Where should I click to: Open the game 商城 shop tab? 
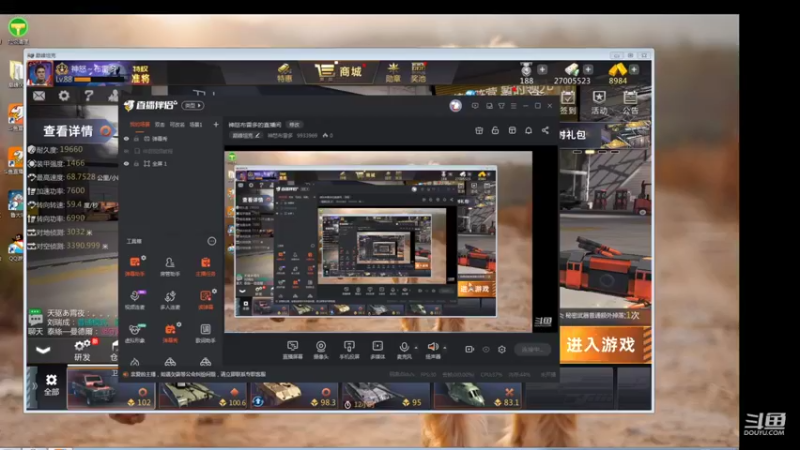click(x=338, y=72)
